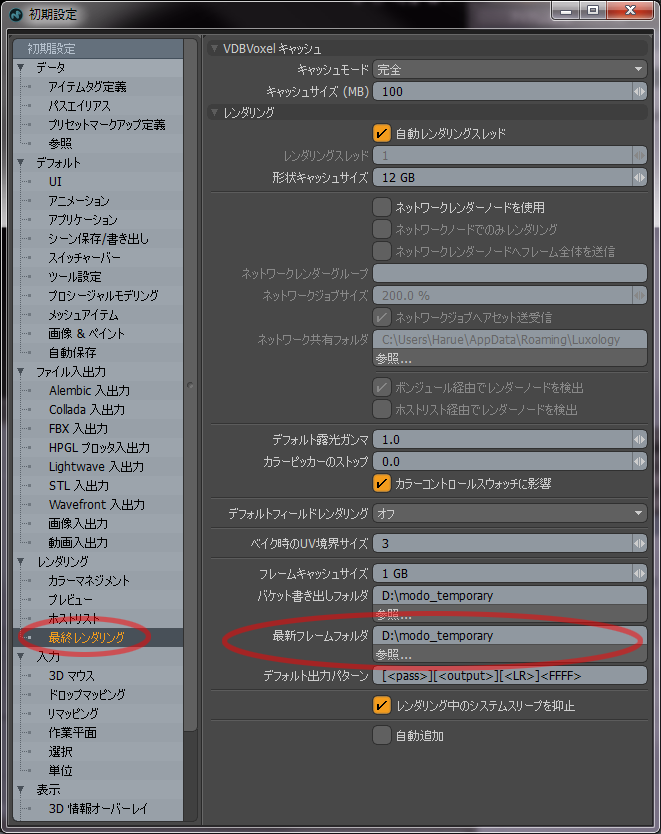
Task: Toggle ホストリスト経由でレンダーノードを検出 checkbox
Action: tap(381, 410)
